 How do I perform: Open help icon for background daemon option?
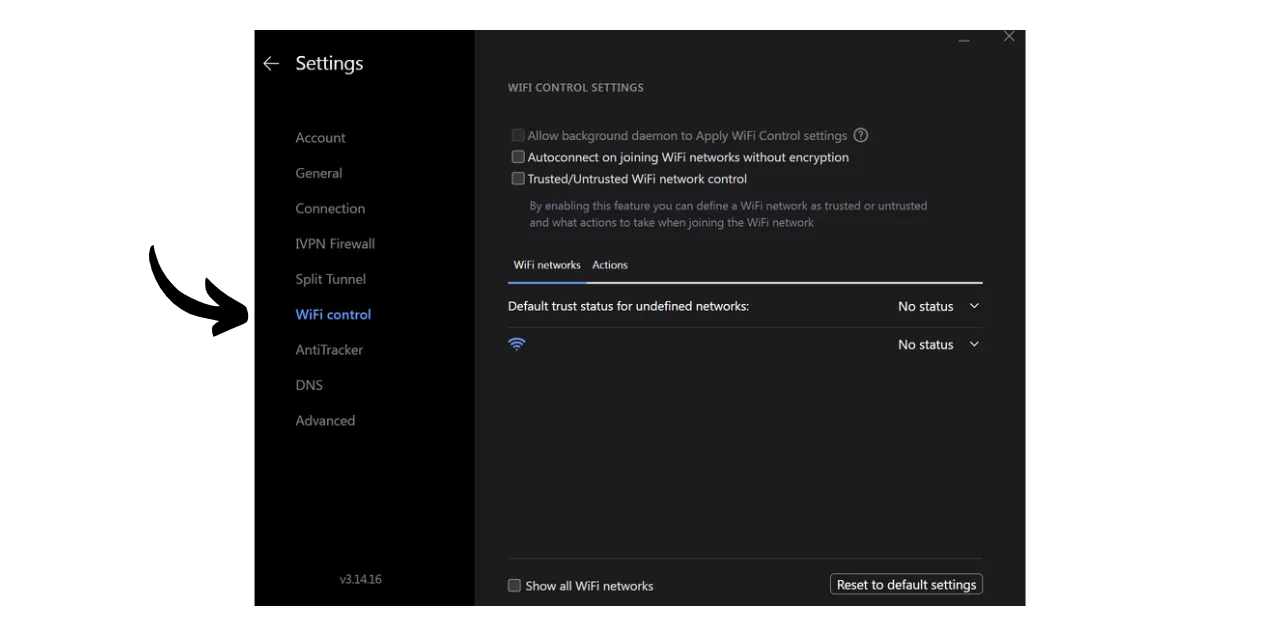pos(860,135)
